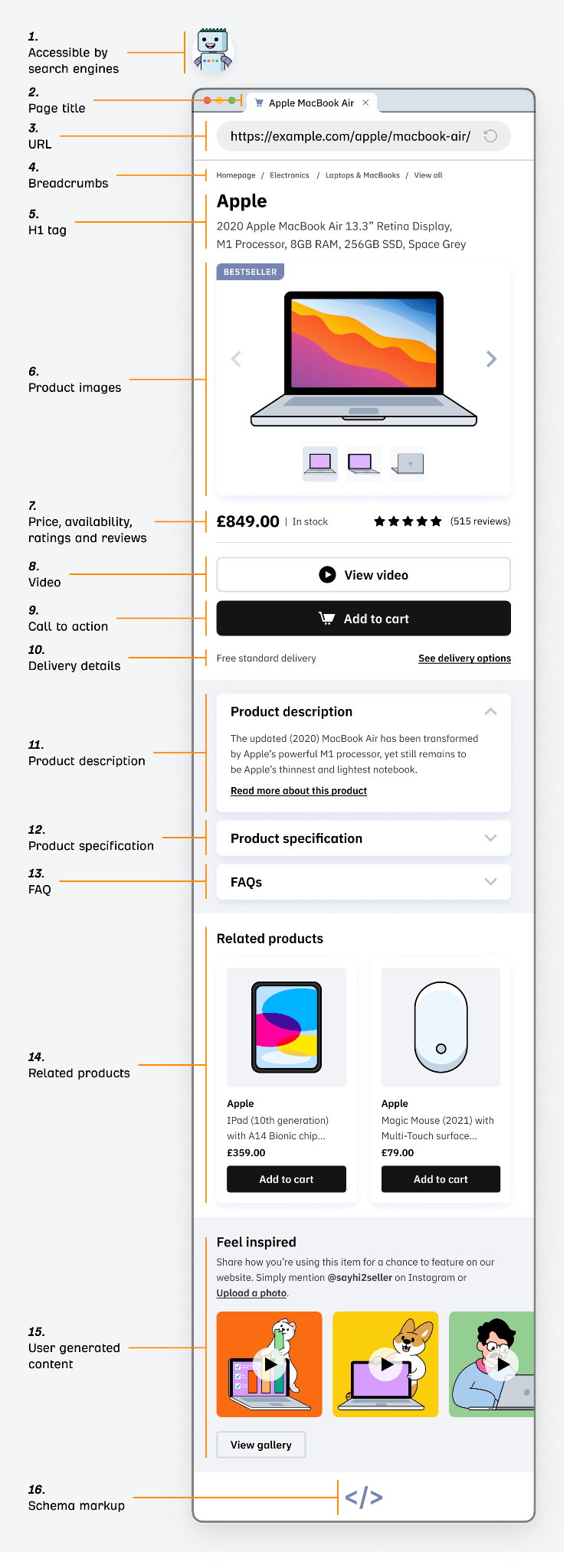Go to the next product image
570x1568 pixels.
point(491,359)
